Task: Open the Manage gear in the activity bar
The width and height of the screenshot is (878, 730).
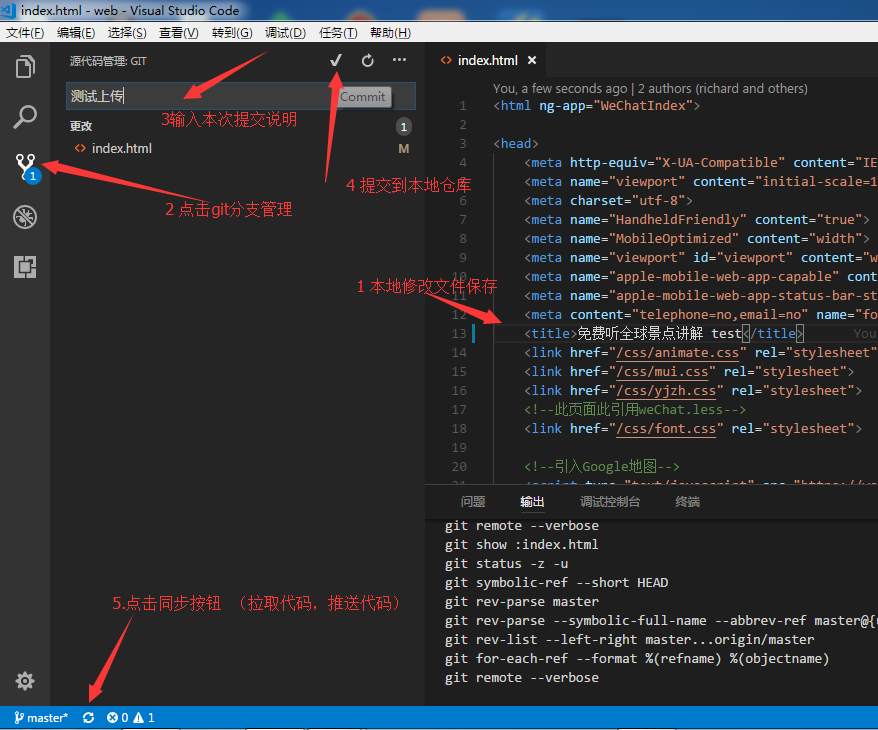Action: [25, 681]
